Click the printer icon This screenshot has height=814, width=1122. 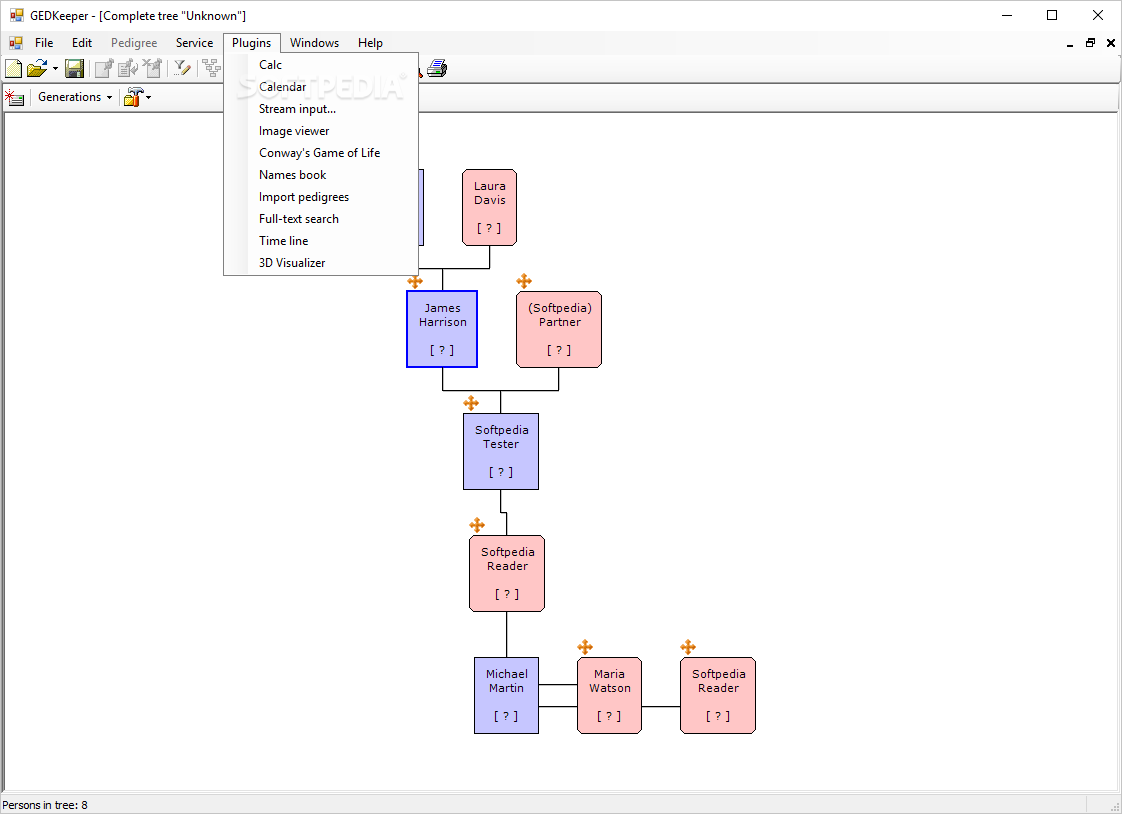click(437, 69)
